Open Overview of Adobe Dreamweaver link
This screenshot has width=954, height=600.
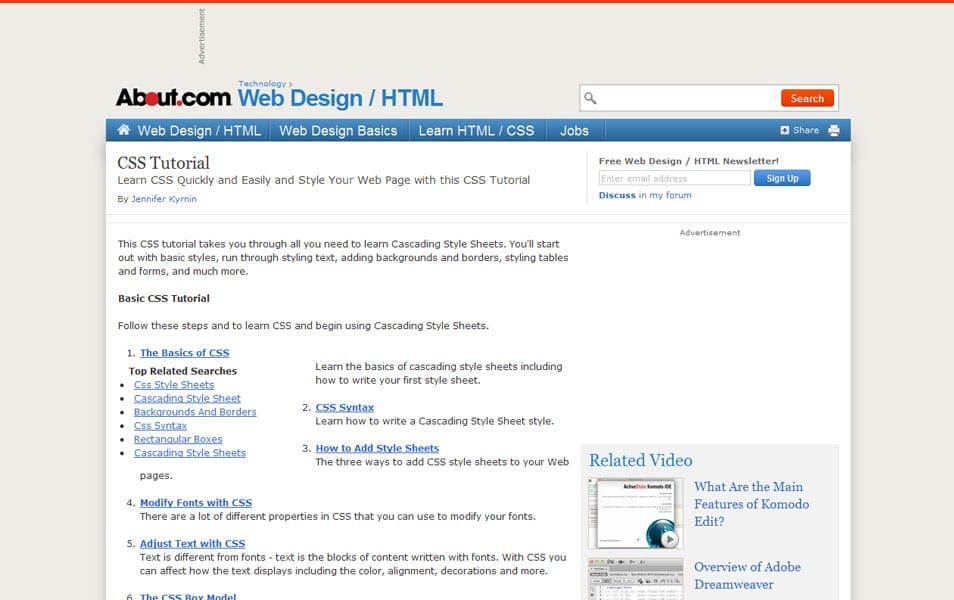pos(747,576)
